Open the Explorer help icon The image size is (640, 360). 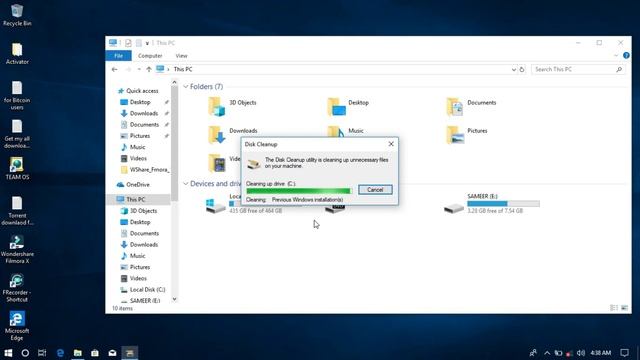[626, 56]
